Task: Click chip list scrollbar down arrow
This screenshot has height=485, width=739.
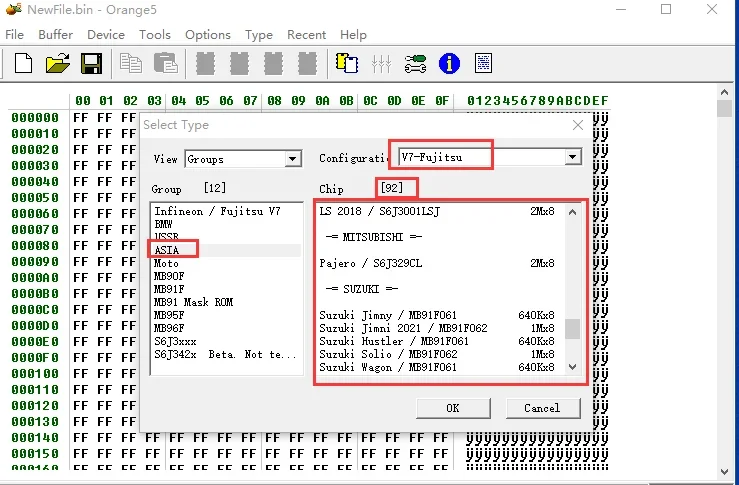Action: pyautogui.click(x=573, y=367)
